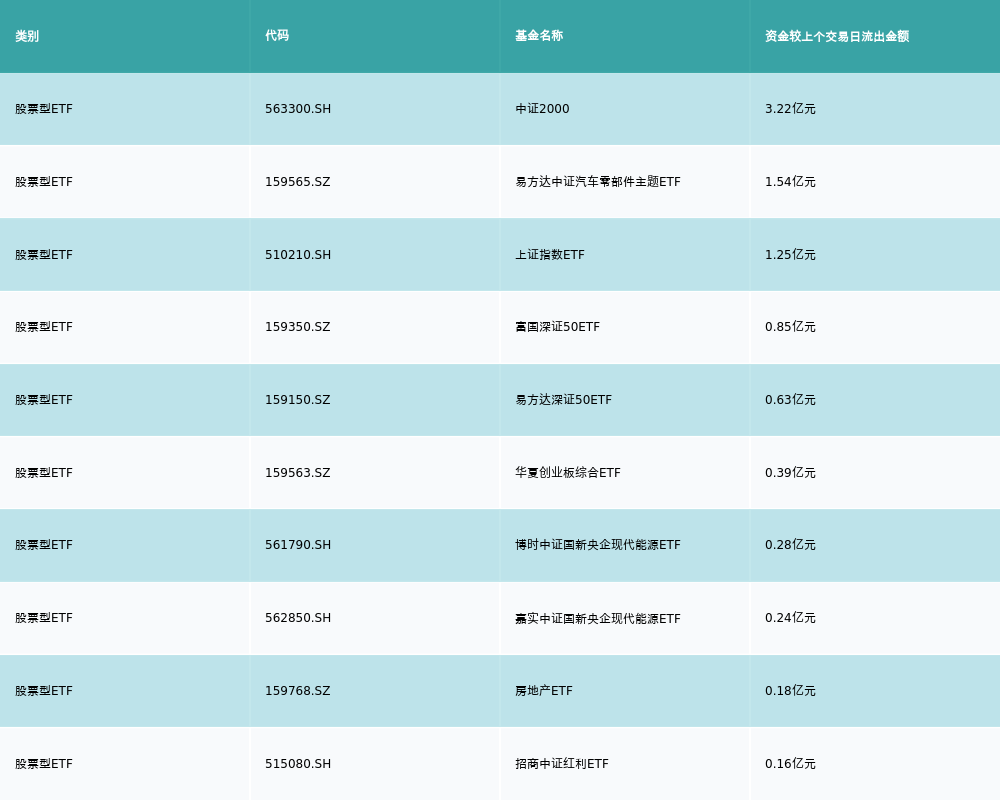Image resolution: width=1000 pixels, height=800 pixels.
Task: Click the 资金较上个交易日流出金额 column header
Action: click(837, 36)
